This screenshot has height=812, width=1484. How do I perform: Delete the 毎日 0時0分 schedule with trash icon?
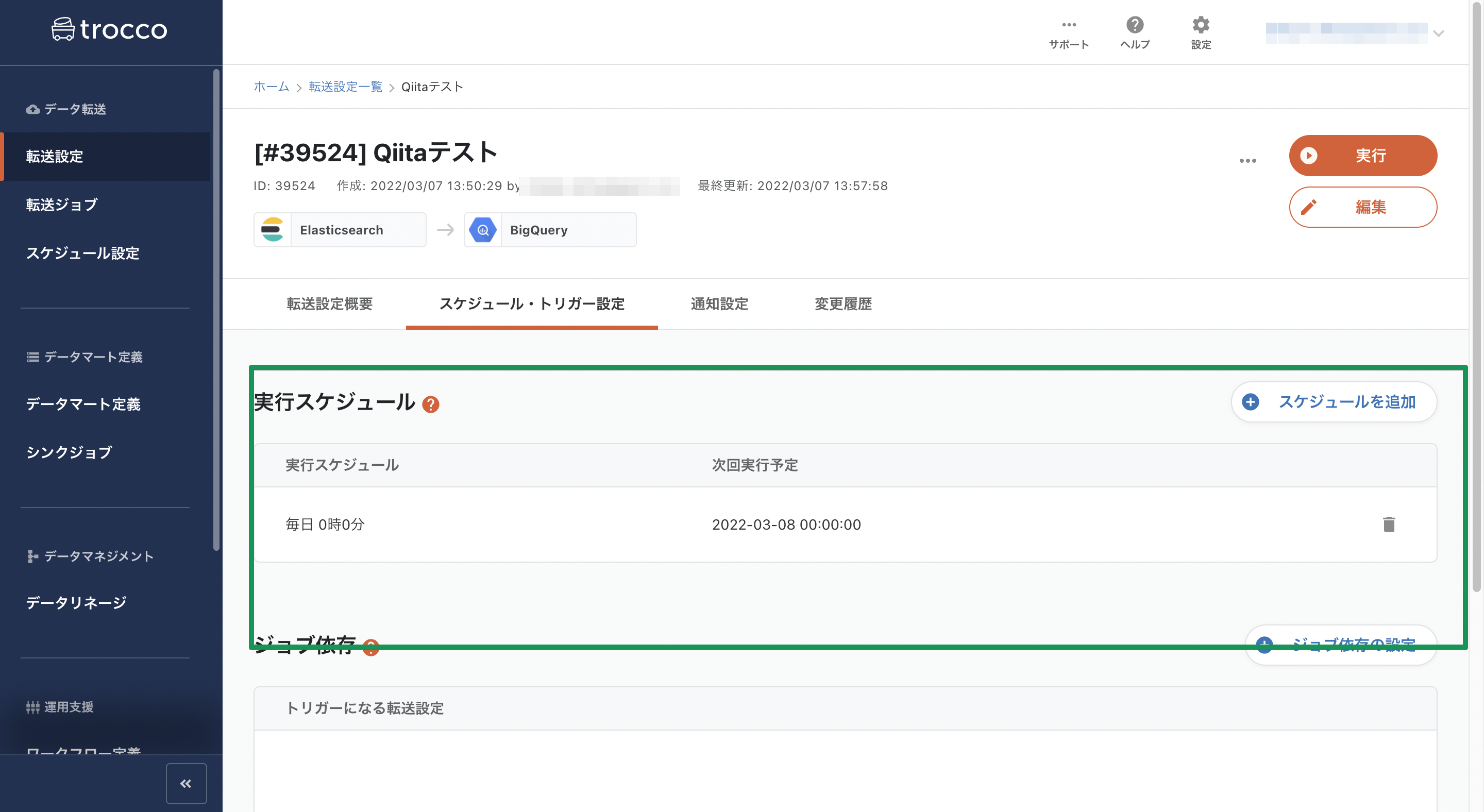[x=1390, y=525]
